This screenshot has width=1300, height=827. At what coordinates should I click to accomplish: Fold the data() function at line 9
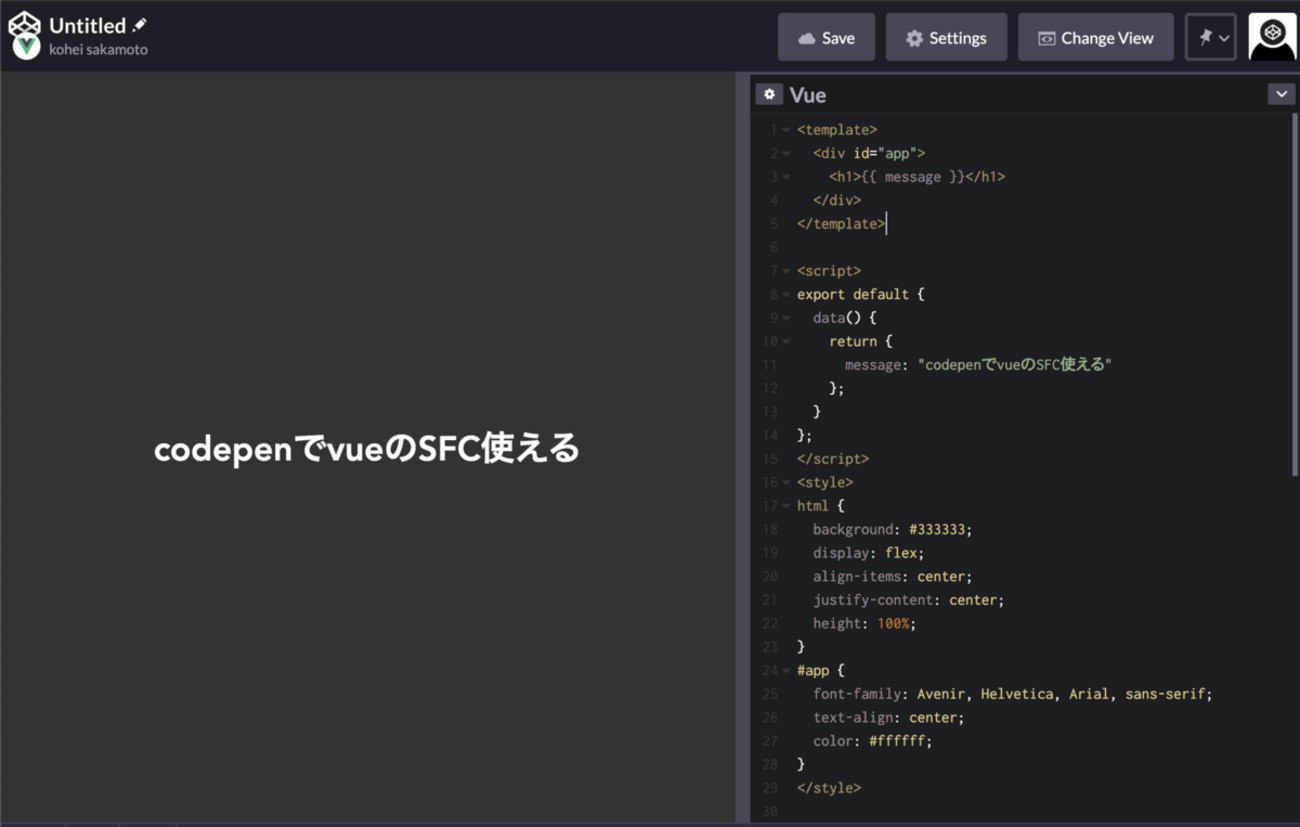pyautogui.click(x=786, y=318)
